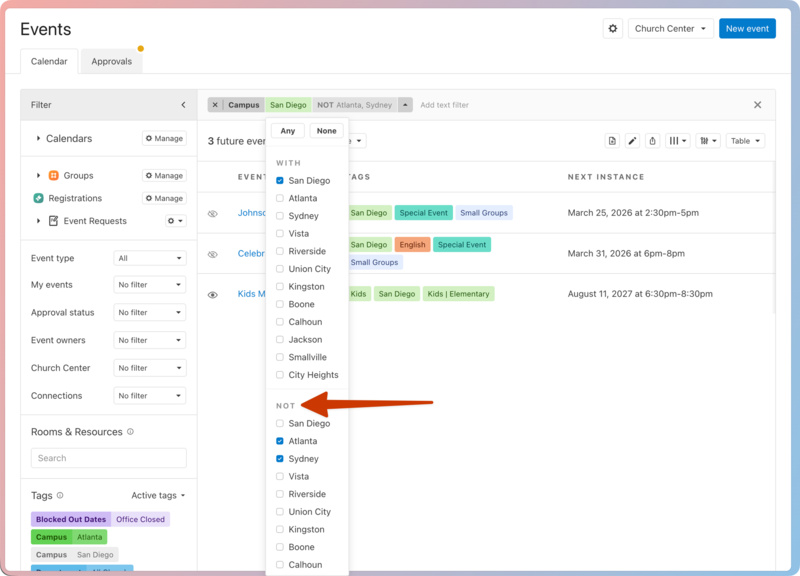This screenshot has height=576, width=800.
Task: Expand the Calendars tree section
Action: coord(38,139)
